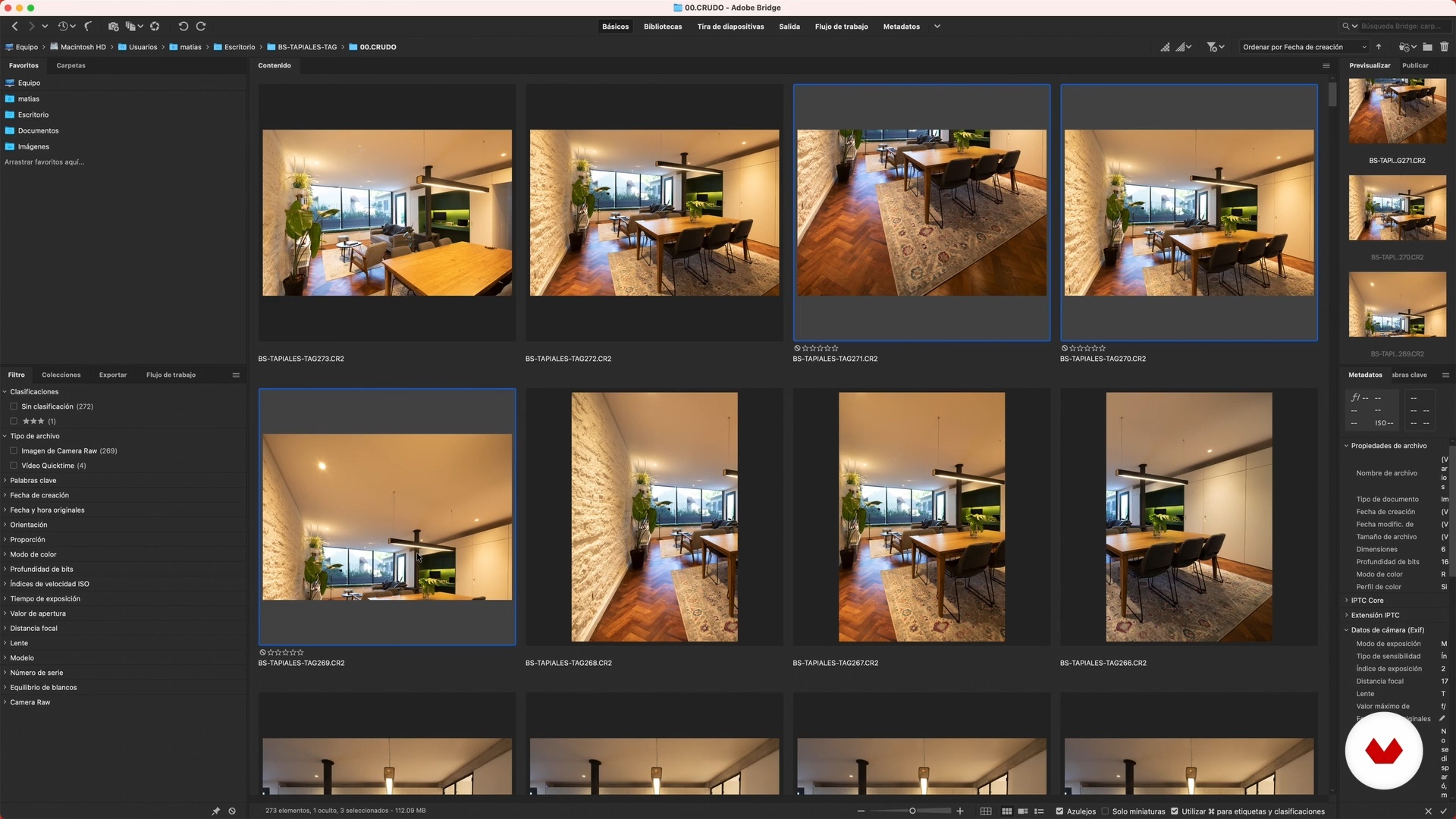Switch to the Básicos workspace
Image resolution: width=1456 pixels, height=819 pixels.
coord(615,27)
